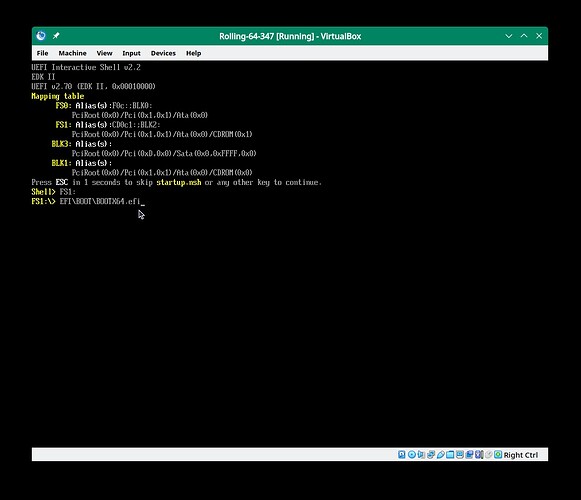Screen dimensions: 581x500
Task: Click the audio icon in status bar
Action: [x=421, y=454]
